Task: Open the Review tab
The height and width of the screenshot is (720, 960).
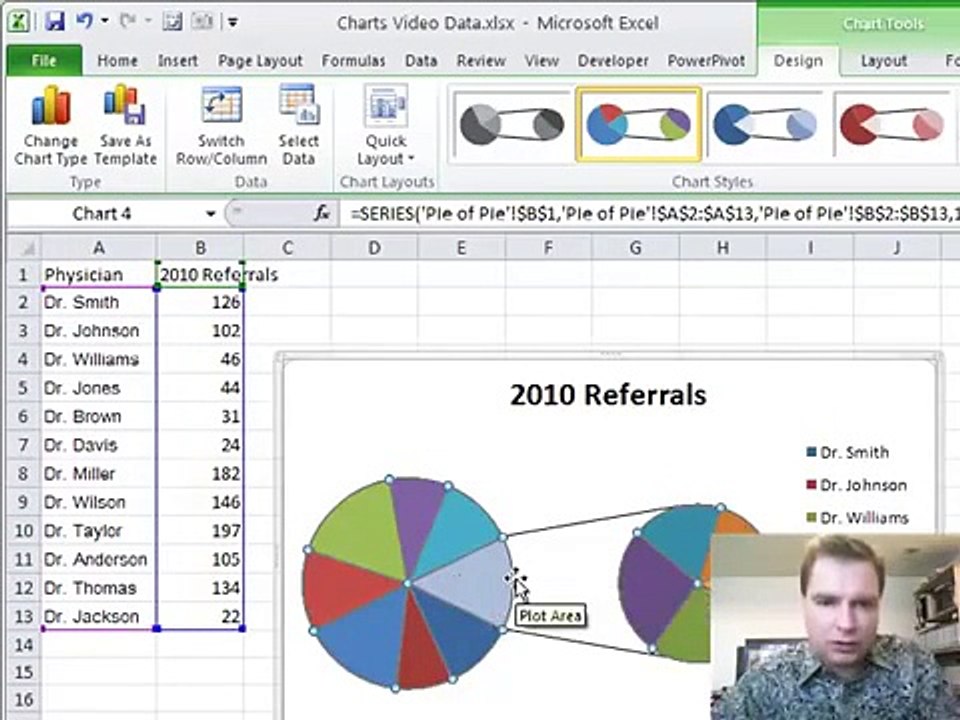Action: tap(481, 61)
